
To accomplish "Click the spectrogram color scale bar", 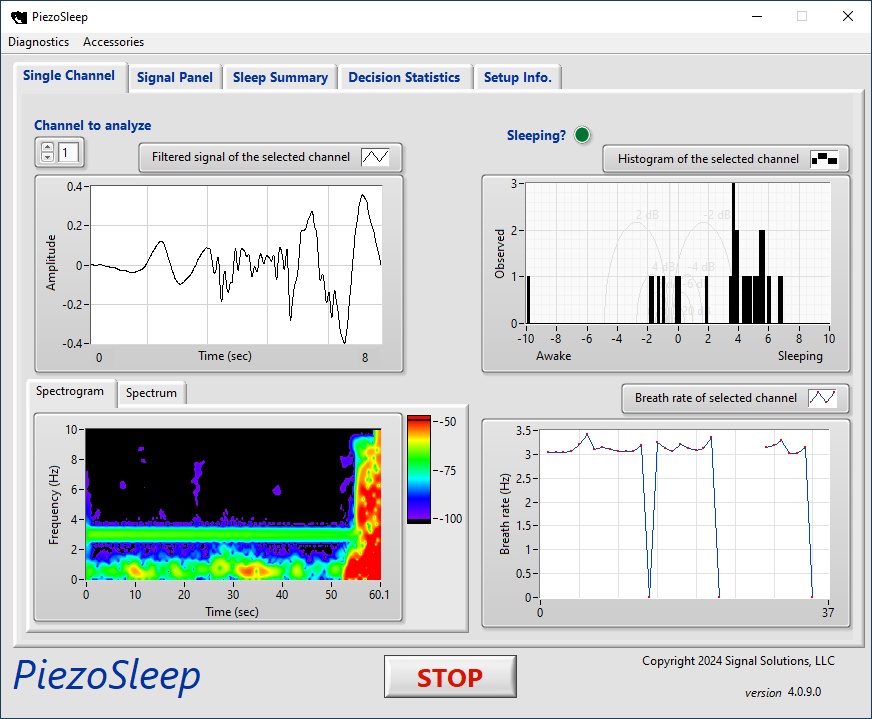I will pos(418,469).
